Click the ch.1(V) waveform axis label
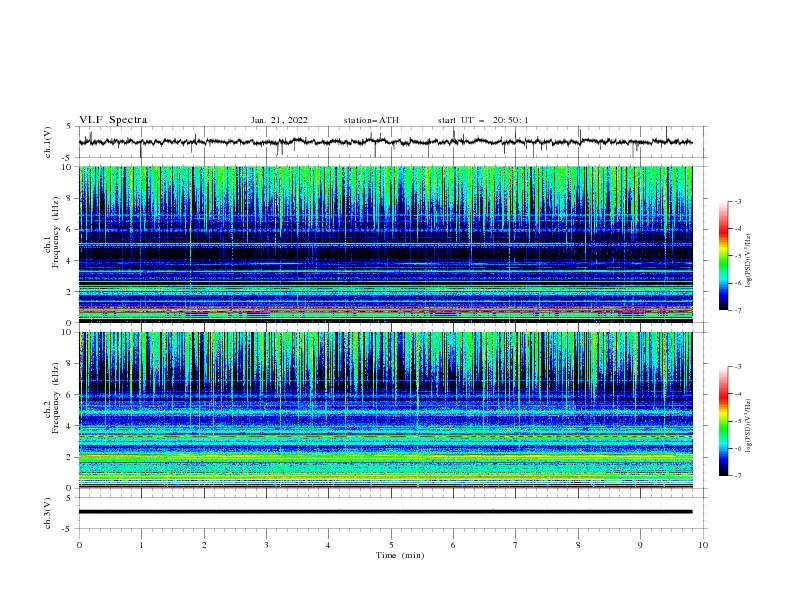The image size is (792, 612). pos(48,142)
